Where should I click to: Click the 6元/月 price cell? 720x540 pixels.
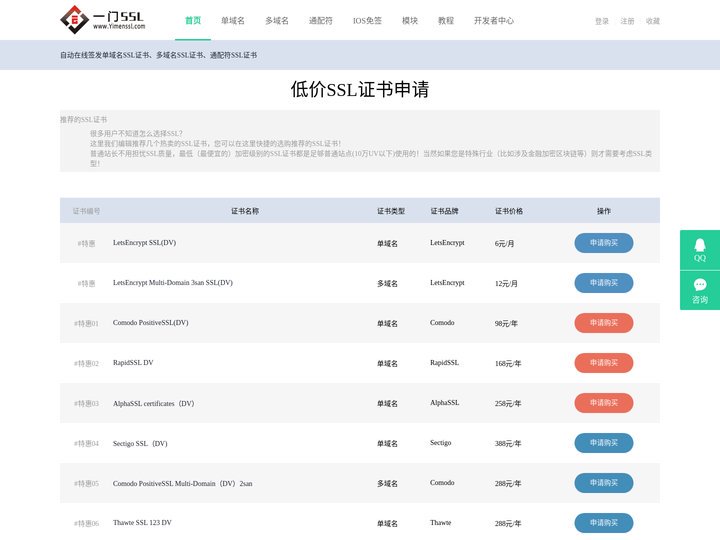[504, 244]
